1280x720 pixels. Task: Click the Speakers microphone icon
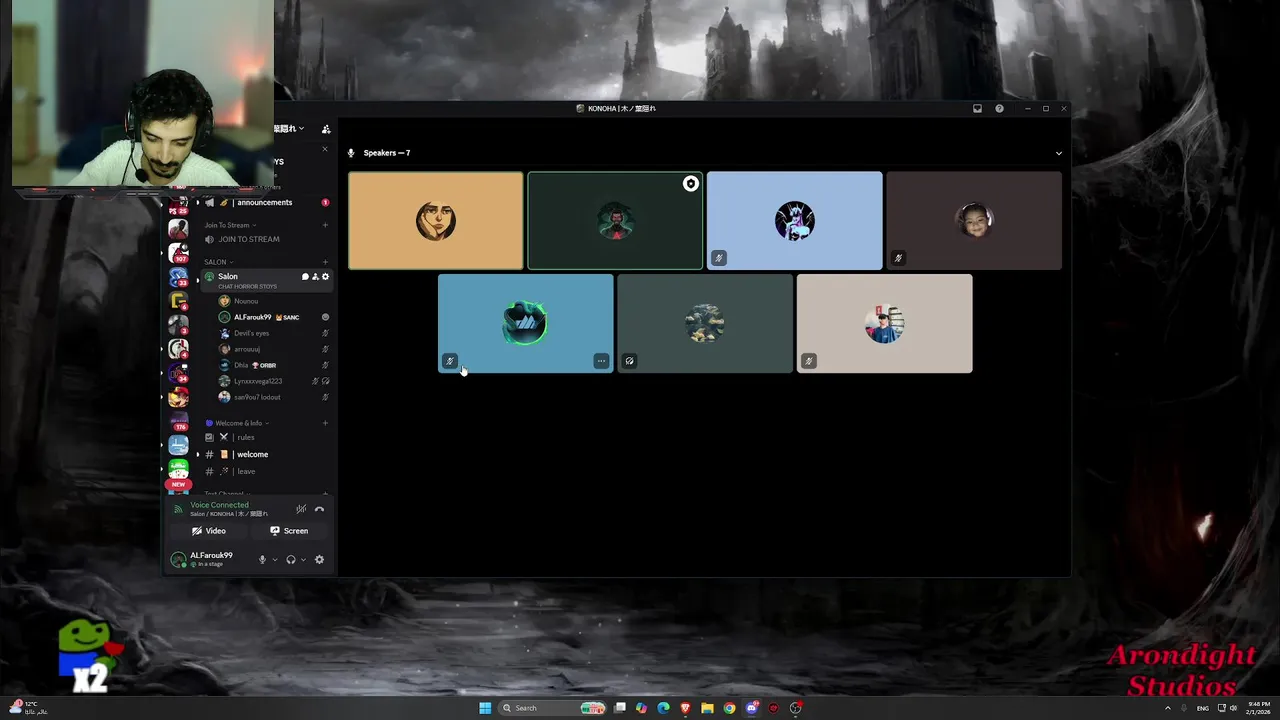point(351,153)
